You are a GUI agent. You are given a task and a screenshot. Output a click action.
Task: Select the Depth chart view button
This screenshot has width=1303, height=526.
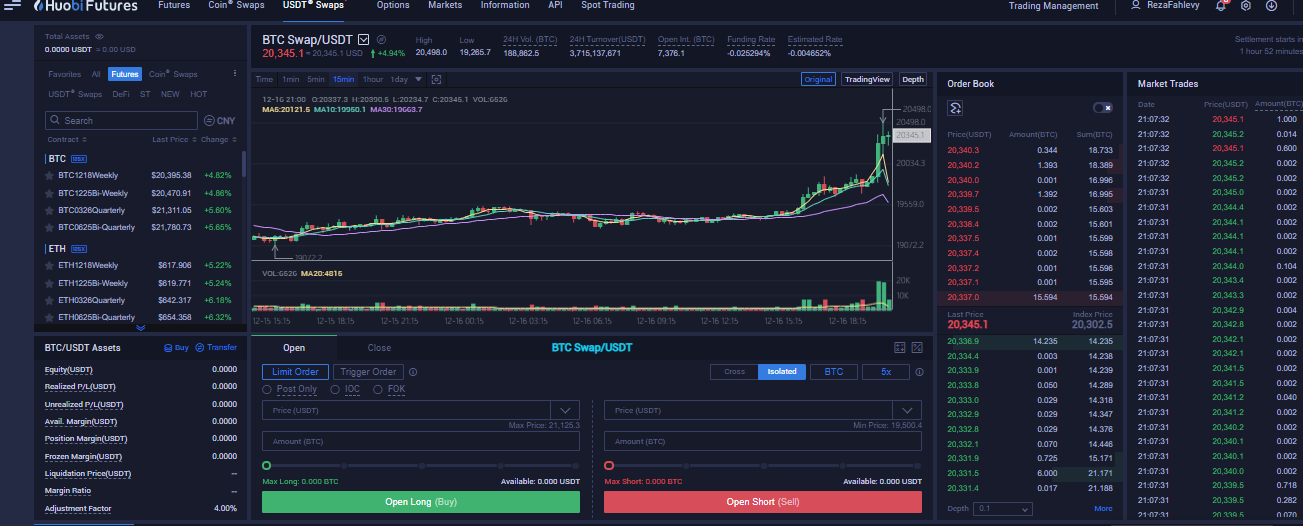[913, 79]
